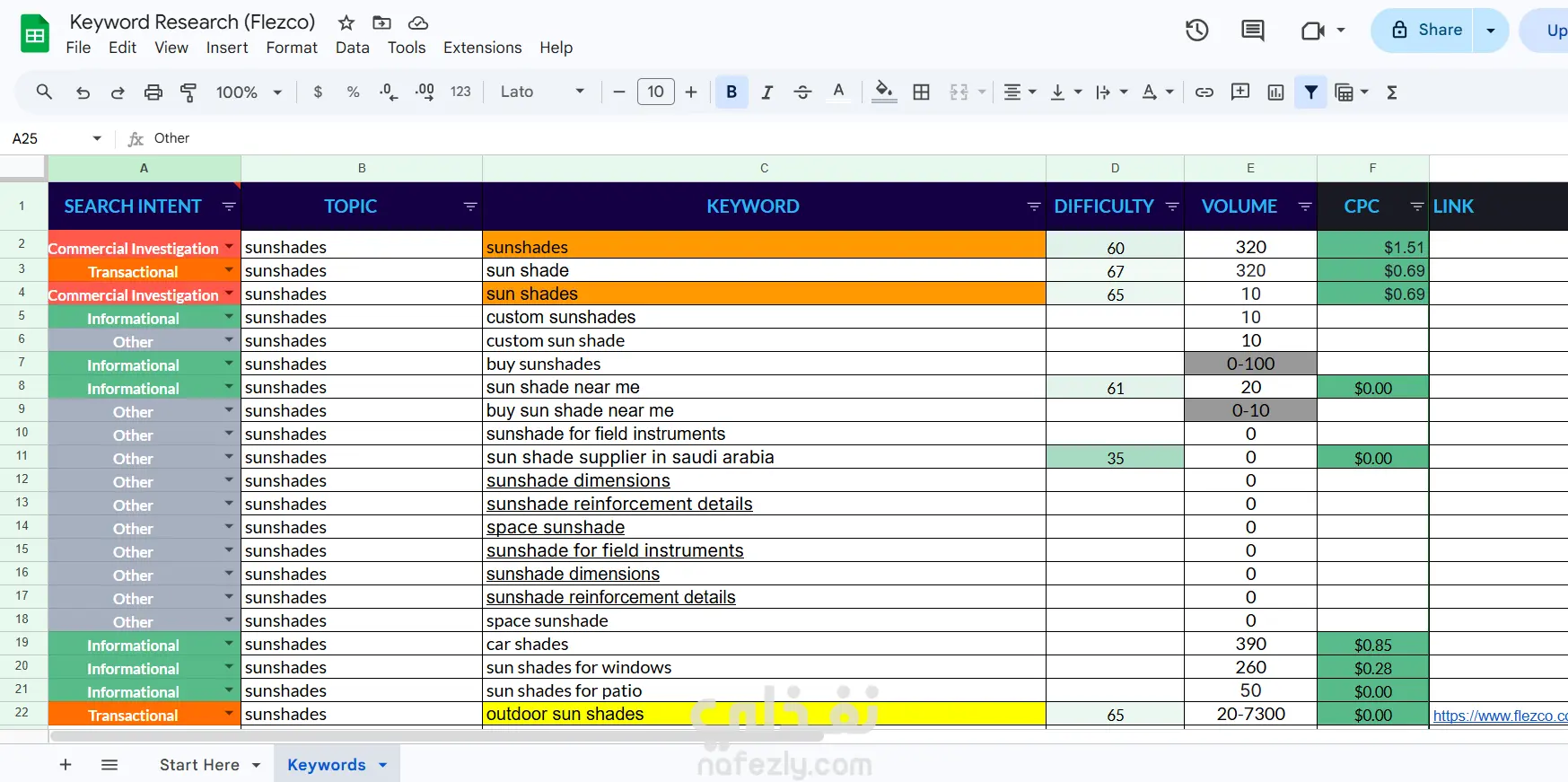
Task: Decrease decimal places icon
Action: (x=389, y=92)
